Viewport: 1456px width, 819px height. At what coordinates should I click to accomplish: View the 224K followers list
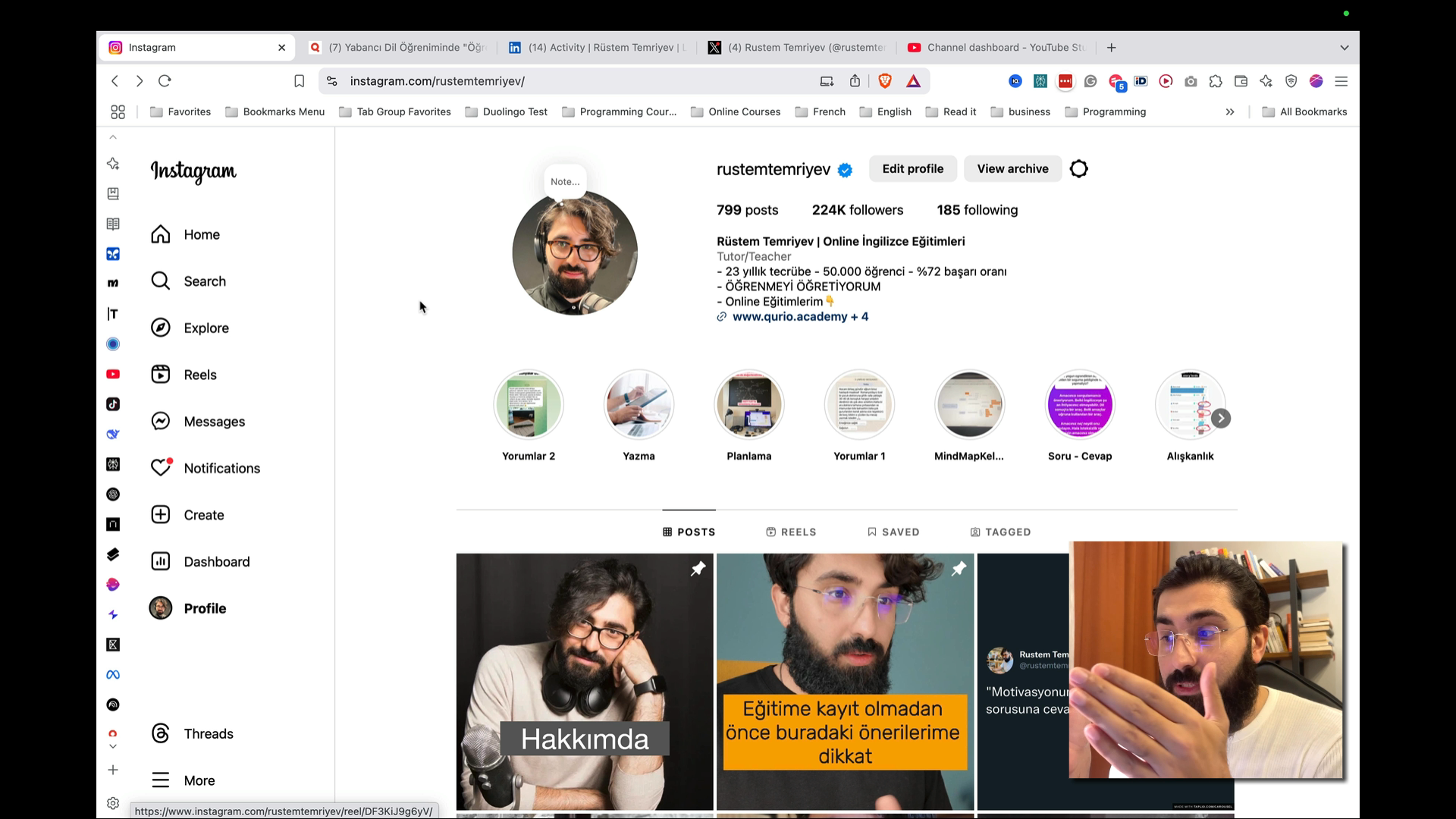coord(858,210)
